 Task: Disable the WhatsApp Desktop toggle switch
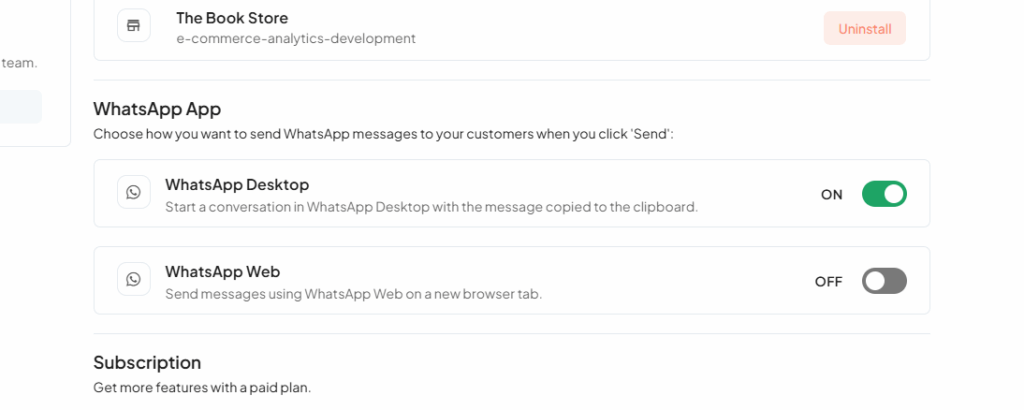tap(884, 194)
